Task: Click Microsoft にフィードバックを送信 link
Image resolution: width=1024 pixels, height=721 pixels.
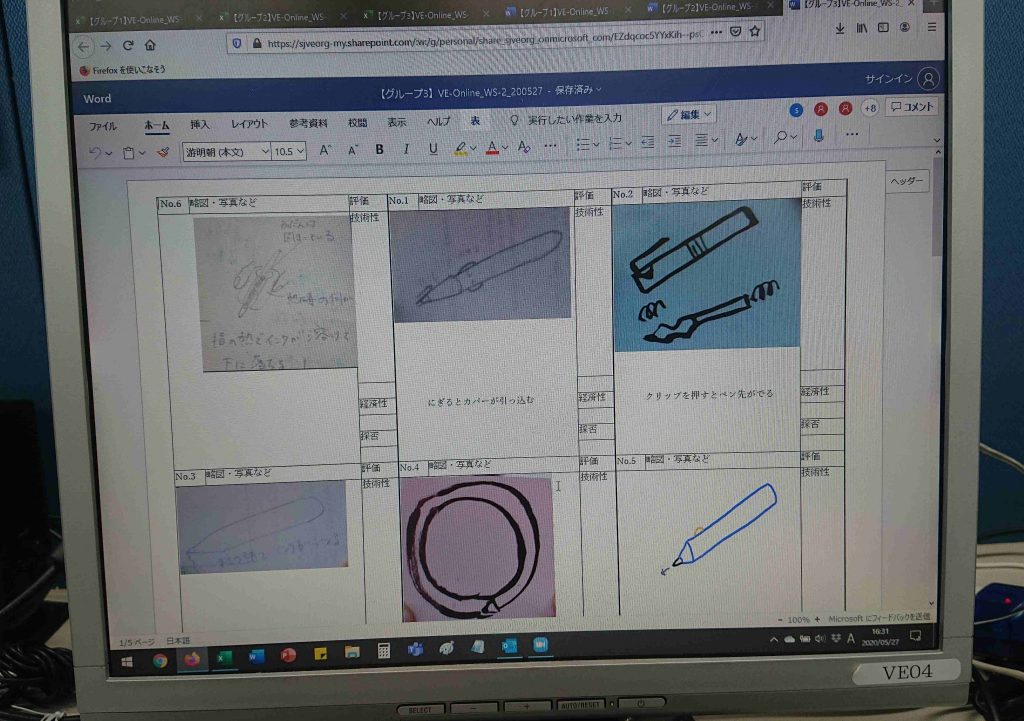Action: (879, 618)
